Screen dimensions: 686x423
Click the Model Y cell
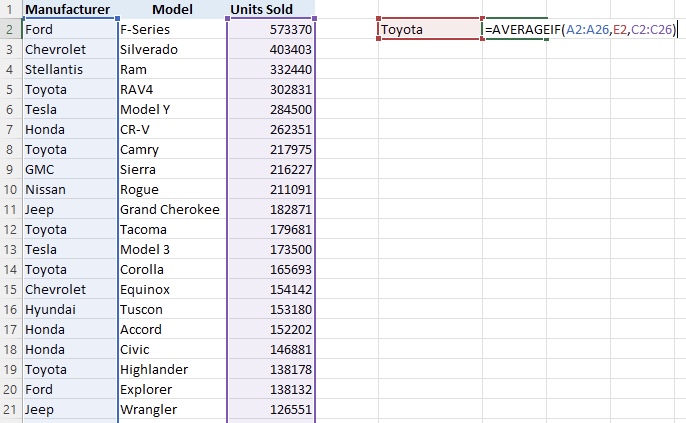click(172, 109)
